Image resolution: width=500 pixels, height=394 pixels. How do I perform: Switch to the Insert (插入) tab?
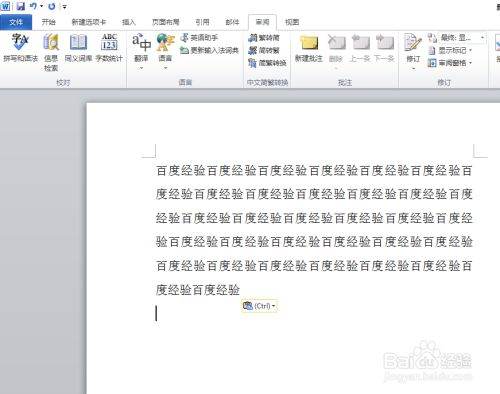pyautogui.click(x=129, y=22)
